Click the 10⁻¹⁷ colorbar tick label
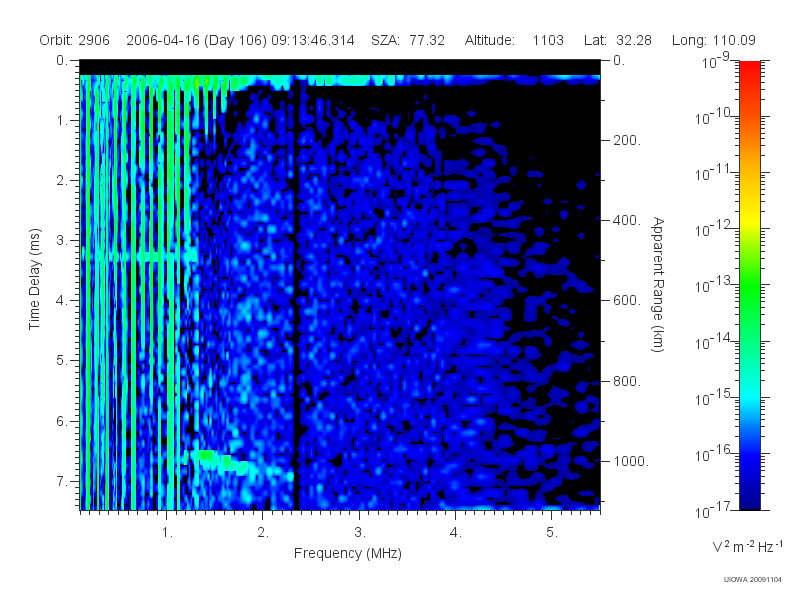The image size is (800, 600). tap(713, 510)
